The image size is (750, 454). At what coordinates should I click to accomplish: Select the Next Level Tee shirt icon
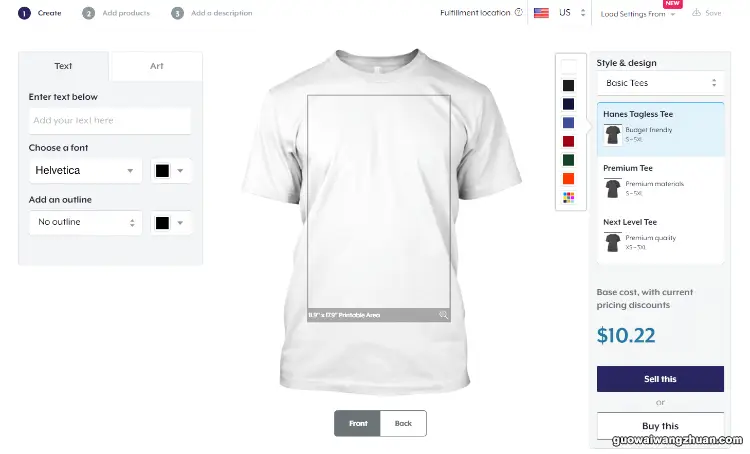[x=613, y=243]
